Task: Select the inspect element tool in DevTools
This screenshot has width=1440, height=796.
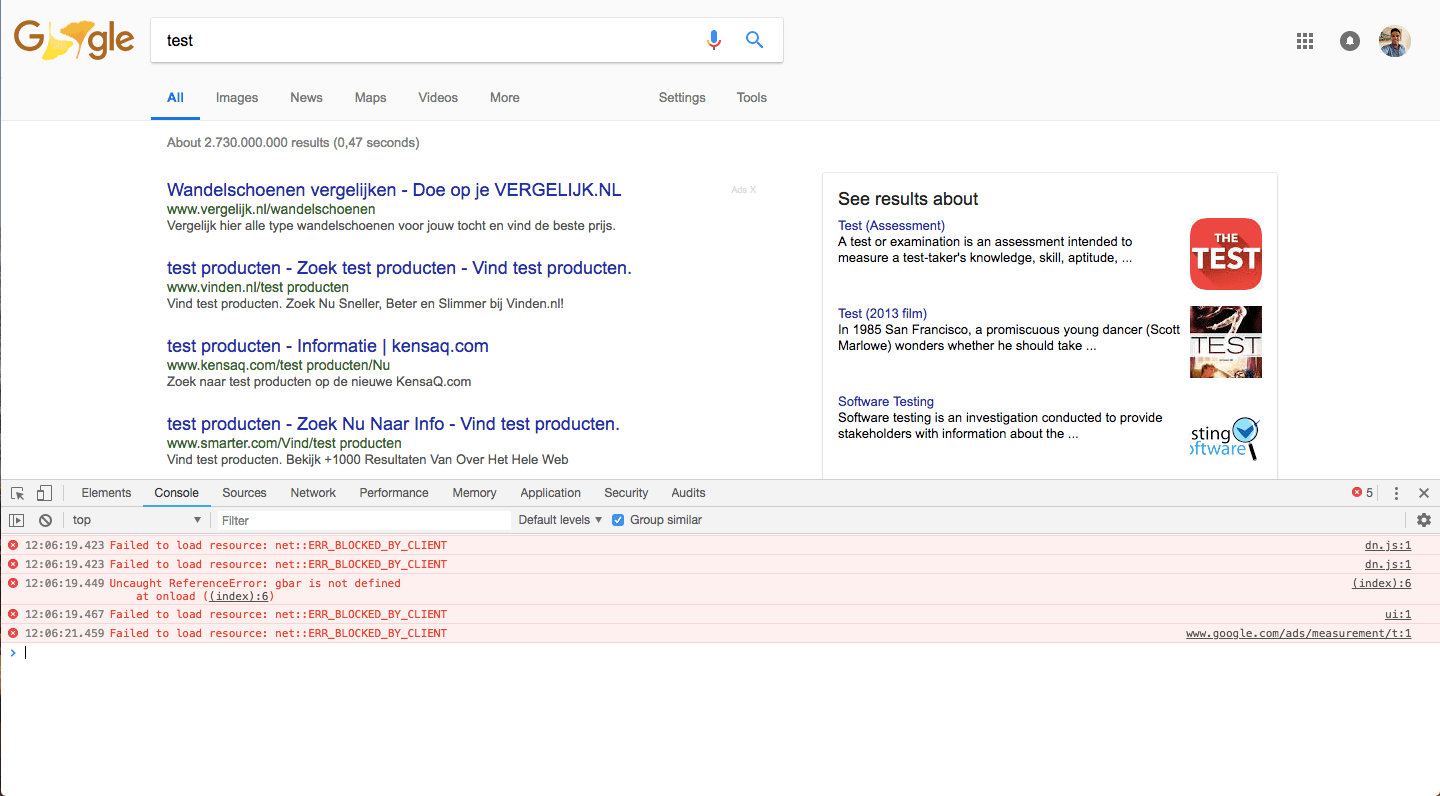Action: pos(16,492)
